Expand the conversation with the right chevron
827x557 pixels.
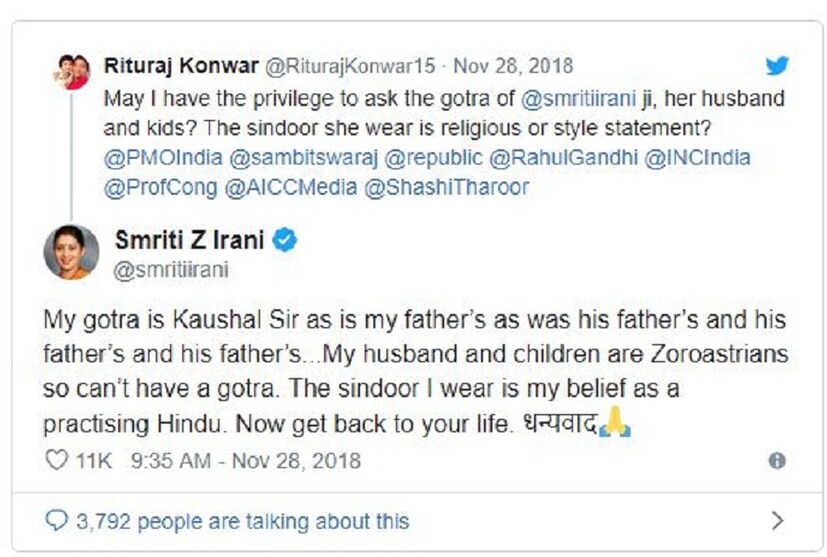[x=777, y=521]
